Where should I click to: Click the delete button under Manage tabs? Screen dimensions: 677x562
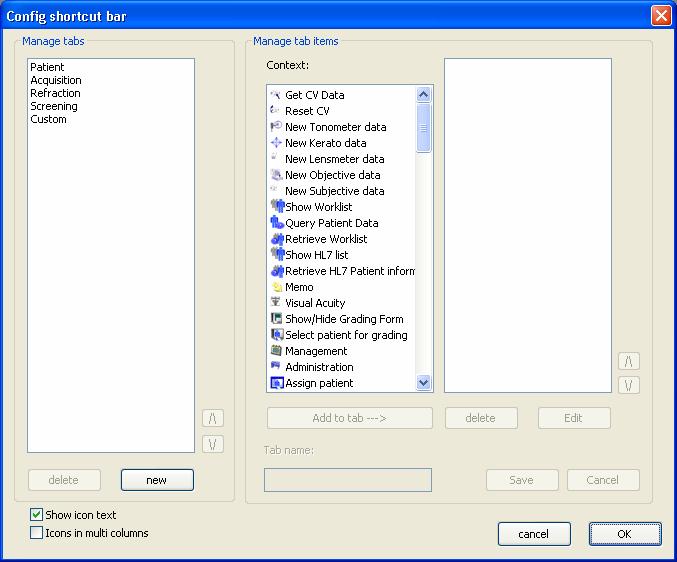[64, 480]
